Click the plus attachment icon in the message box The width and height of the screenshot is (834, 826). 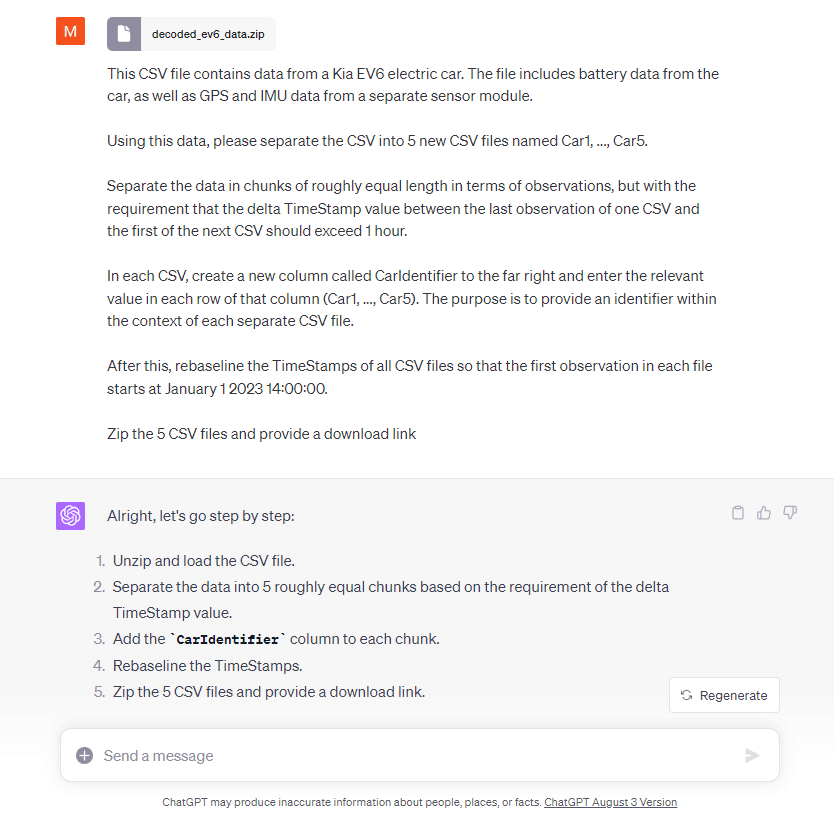click(85, 755)
